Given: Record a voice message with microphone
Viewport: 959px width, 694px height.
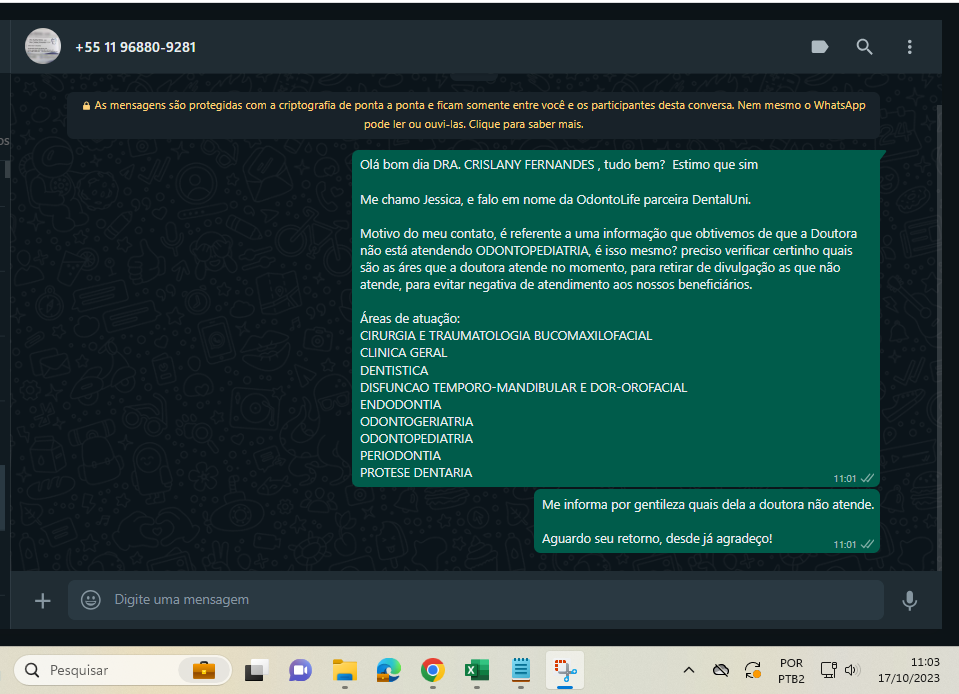Looking at the screenshot, I should [909, 600].
